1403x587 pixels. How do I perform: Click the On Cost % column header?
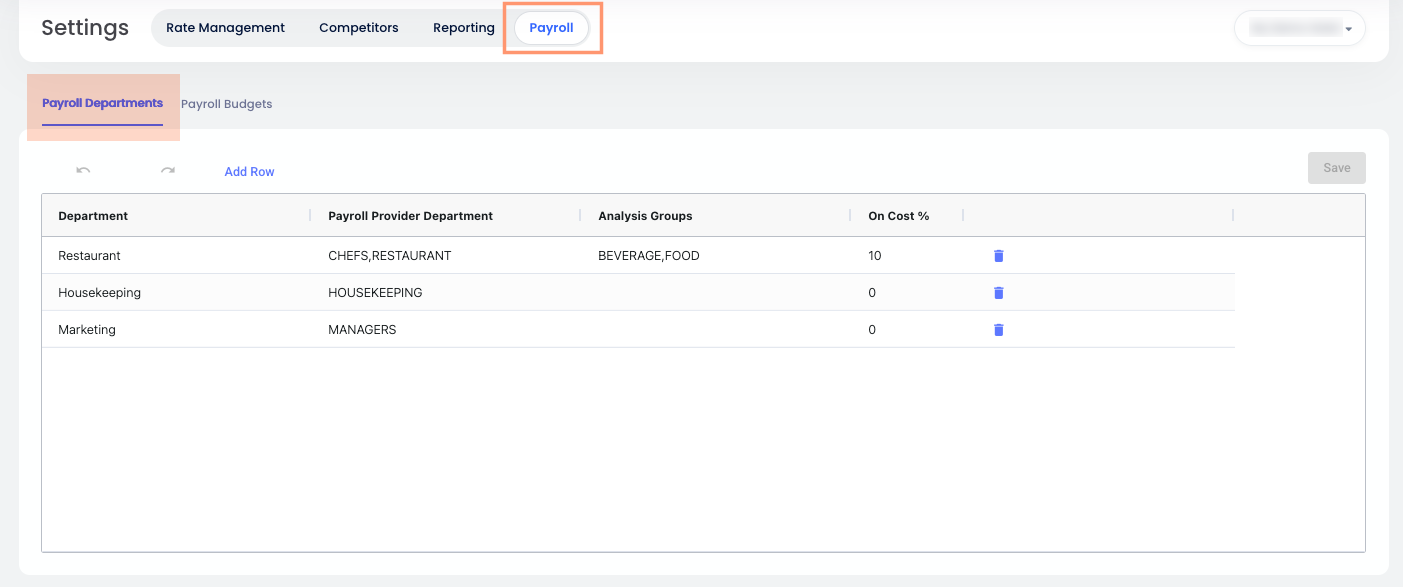pos(898,216)
